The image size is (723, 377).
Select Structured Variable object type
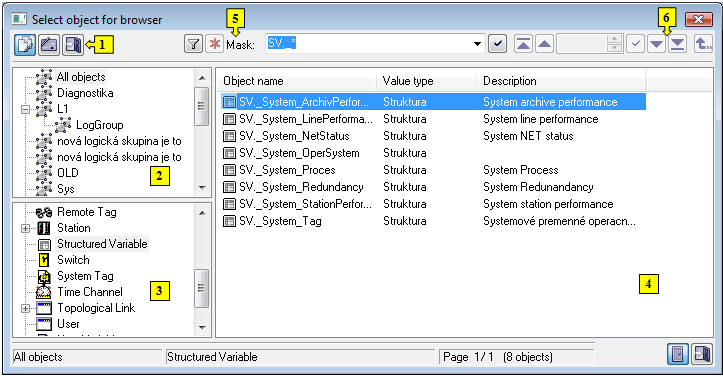pyautogui.click(x=102, y=244)
